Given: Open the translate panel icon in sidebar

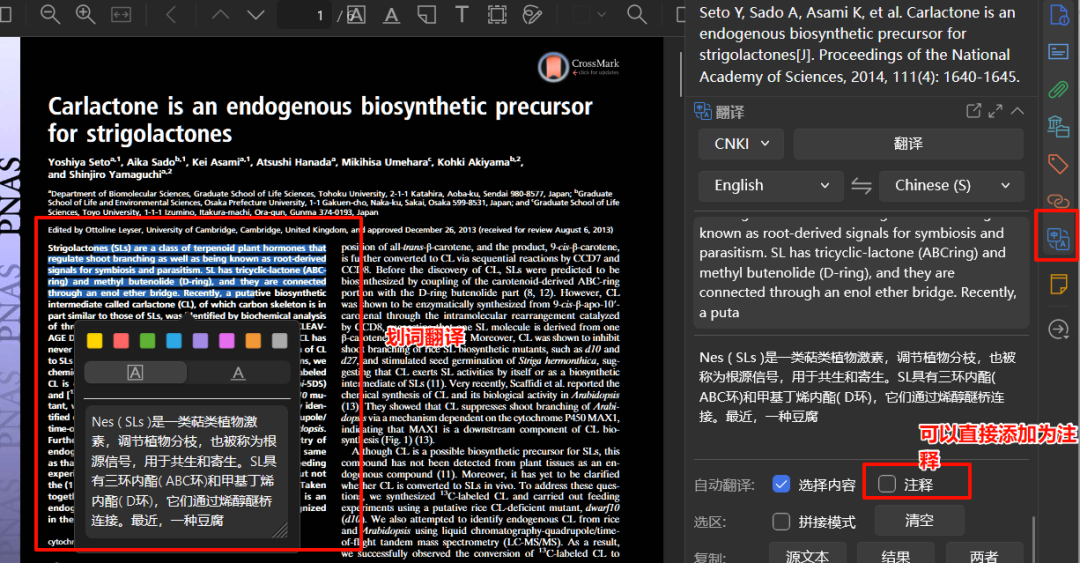Looking at the screenshot, I should pos(1059,238).
